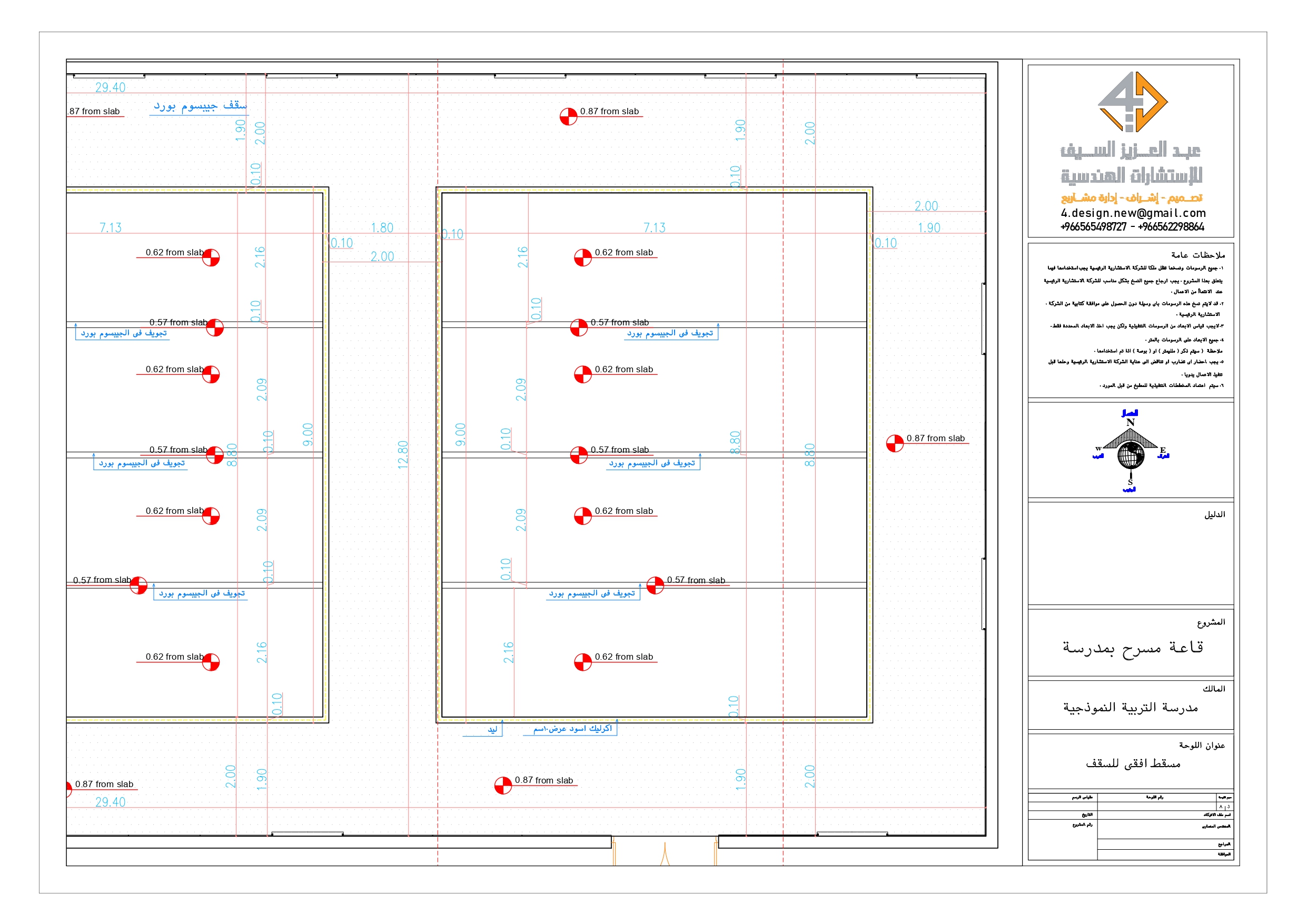1307x924 pixels.
Task: Click the 'الدليل' legend heading
Action: pos(1214,514)
